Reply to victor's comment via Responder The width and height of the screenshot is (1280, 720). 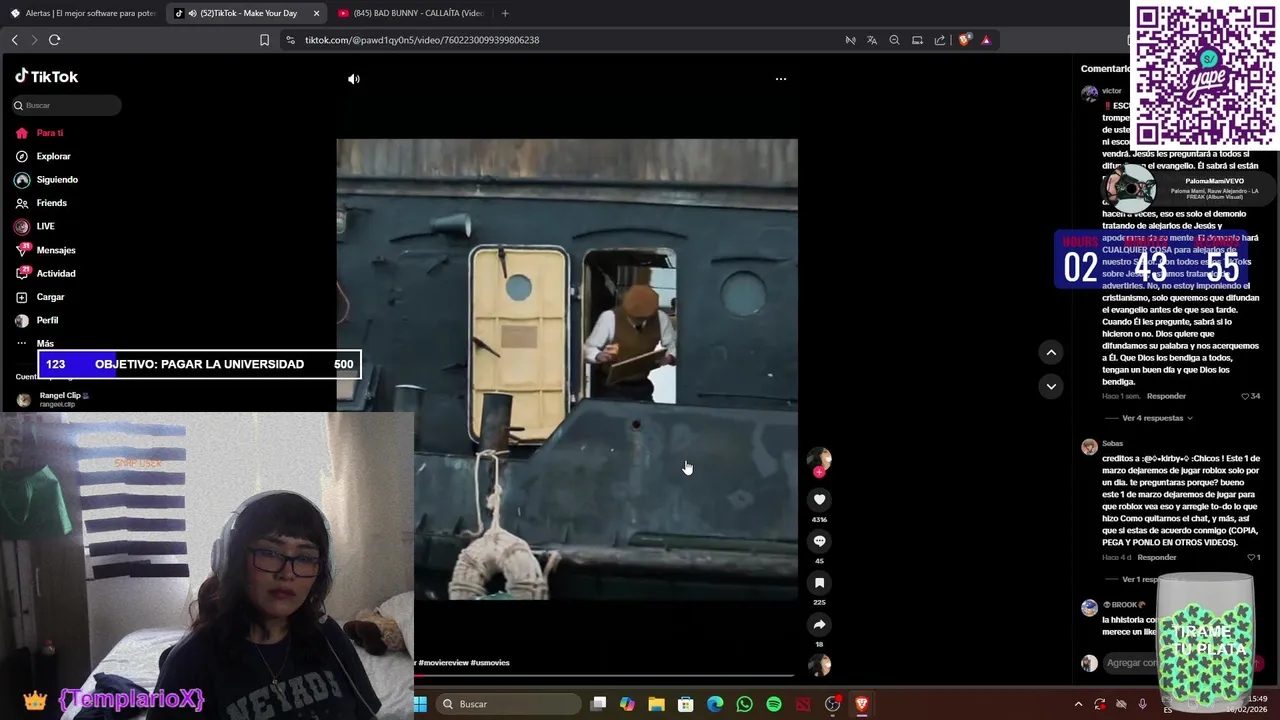pos(1166,396)
